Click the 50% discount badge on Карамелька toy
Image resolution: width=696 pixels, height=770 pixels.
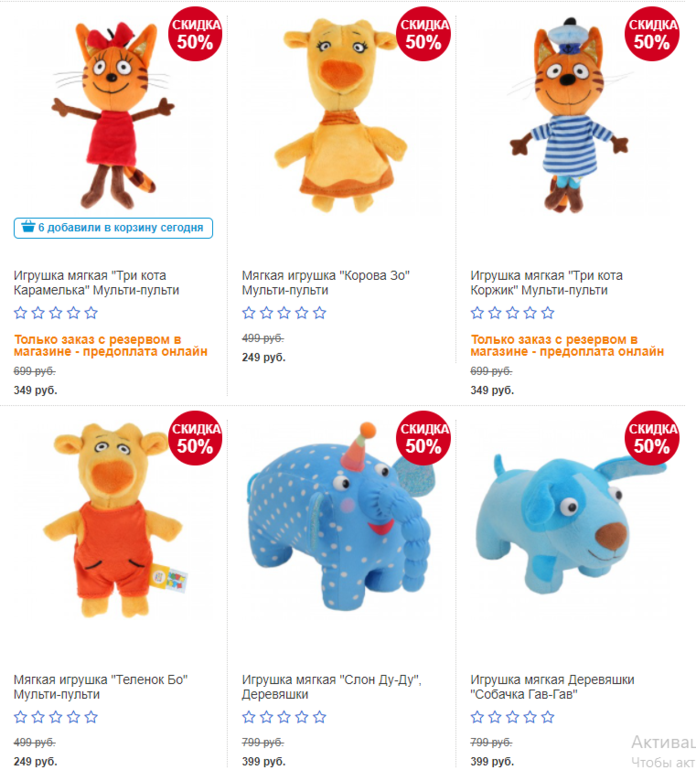coord(195,34)
